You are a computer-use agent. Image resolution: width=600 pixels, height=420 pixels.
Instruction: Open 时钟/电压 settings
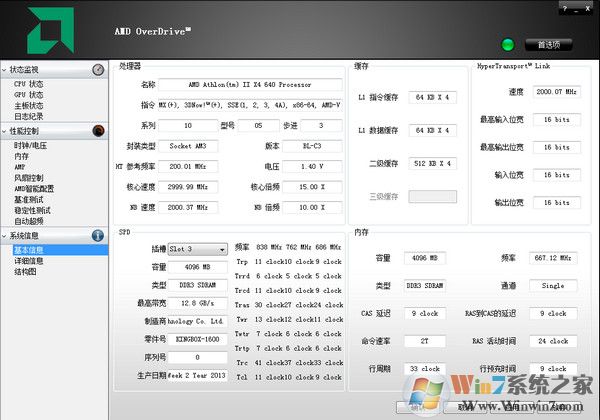click(x=32, y=146)
